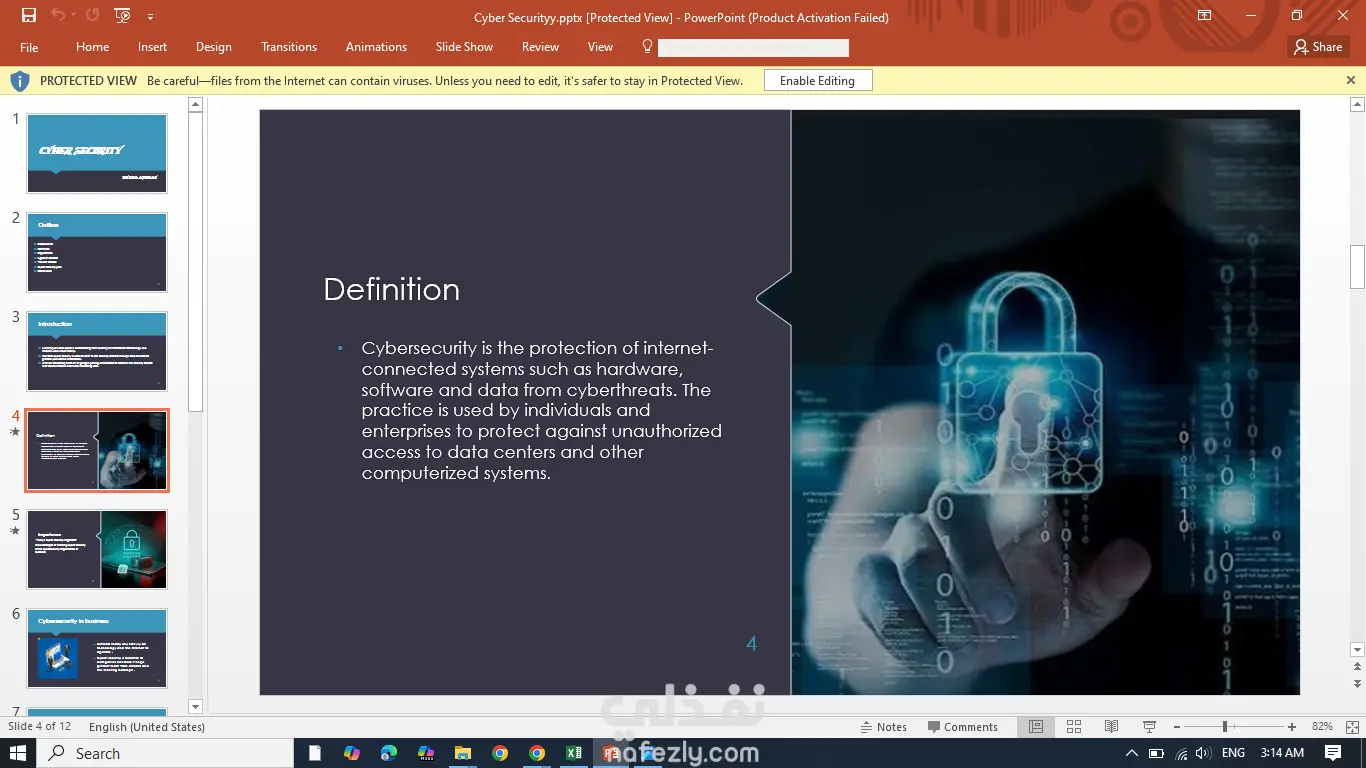The image size is (1366, 768).
Task: Open Microsoft Edge from the taskbar
Action: coord(389,753)
